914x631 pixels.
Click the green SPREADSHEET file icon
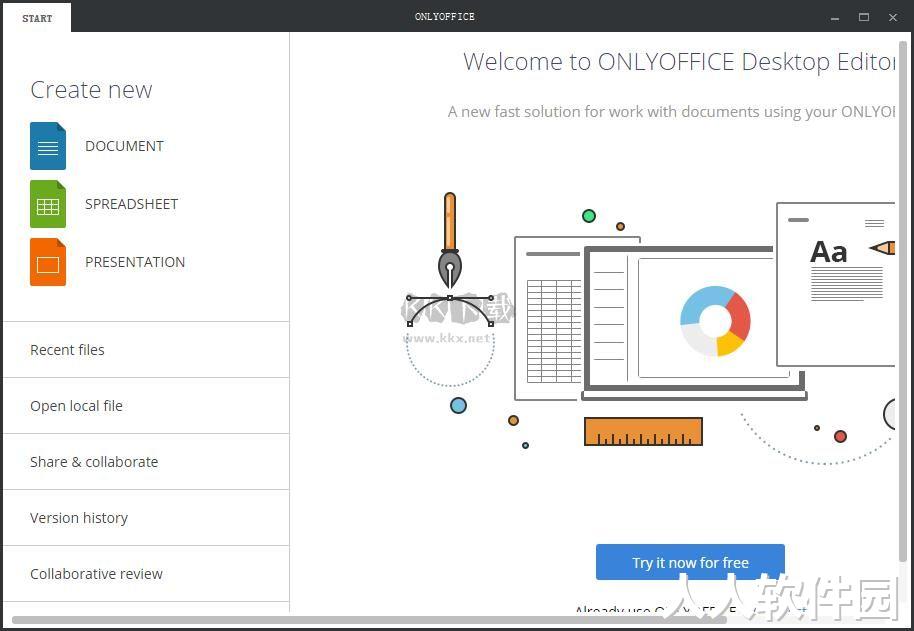[x=48, y=204]
